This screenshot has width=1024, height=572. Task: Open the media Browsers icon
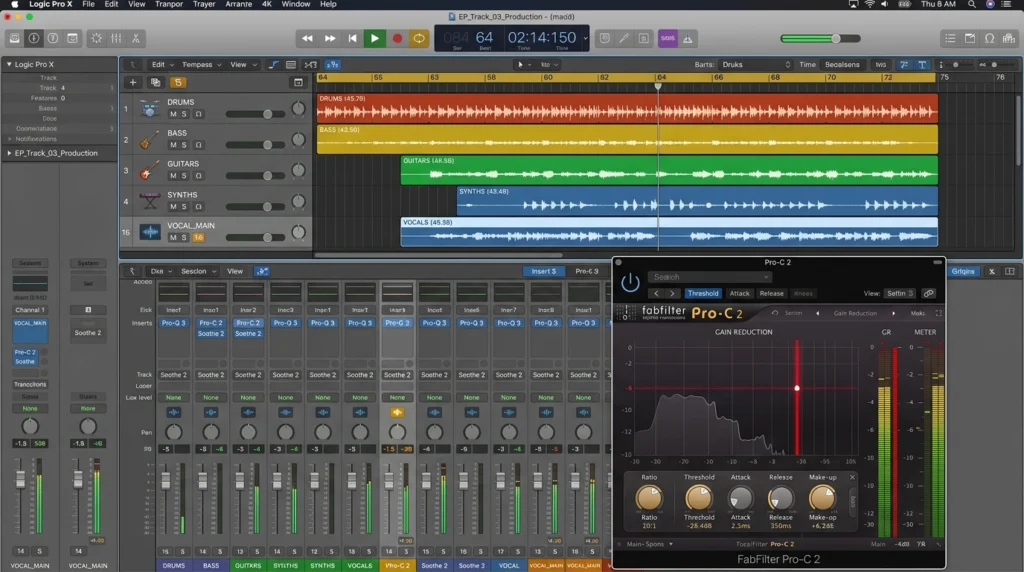pos(1009,39)
